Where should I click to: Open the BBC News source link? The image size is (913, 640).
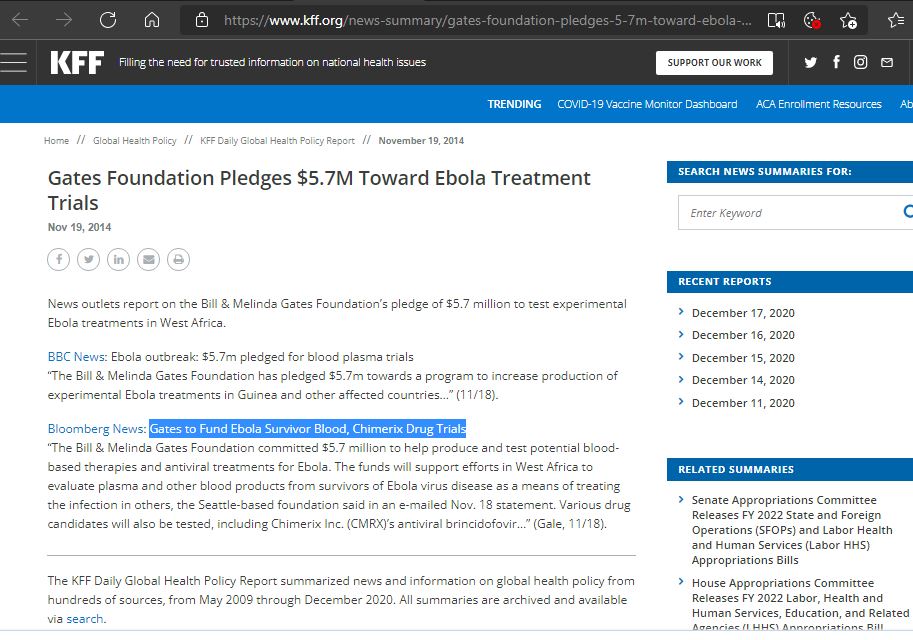pyautogui.click(x=76, y=356)
